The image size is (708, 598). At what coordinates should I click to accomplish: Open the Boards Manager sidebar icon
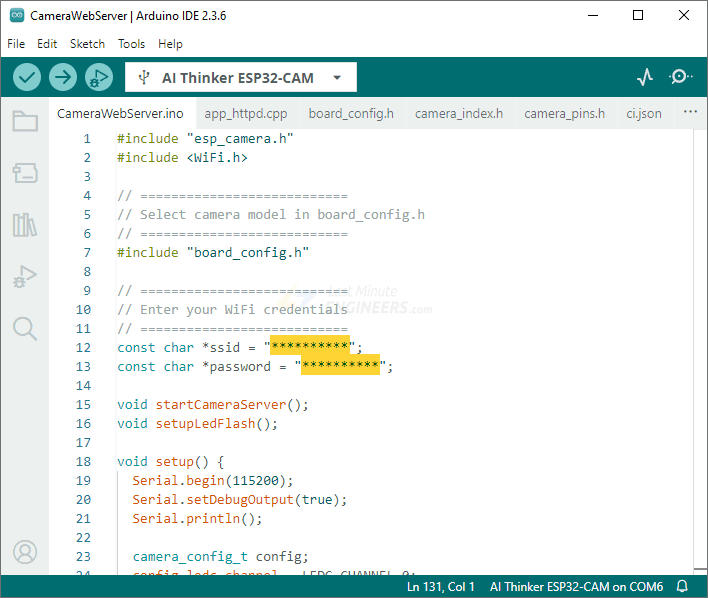25,173
